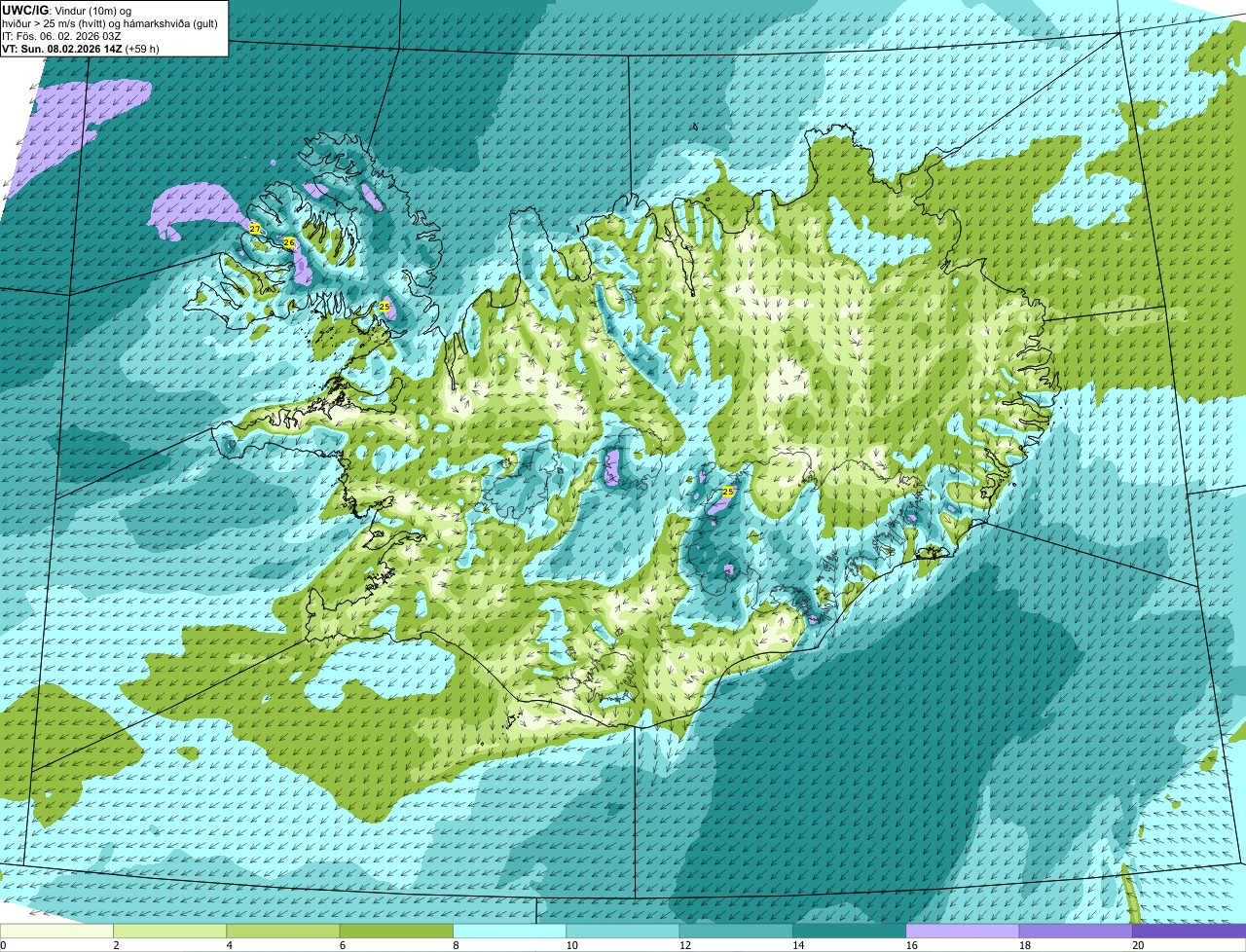Click the legend scale value 6

[x=342, y=945]
